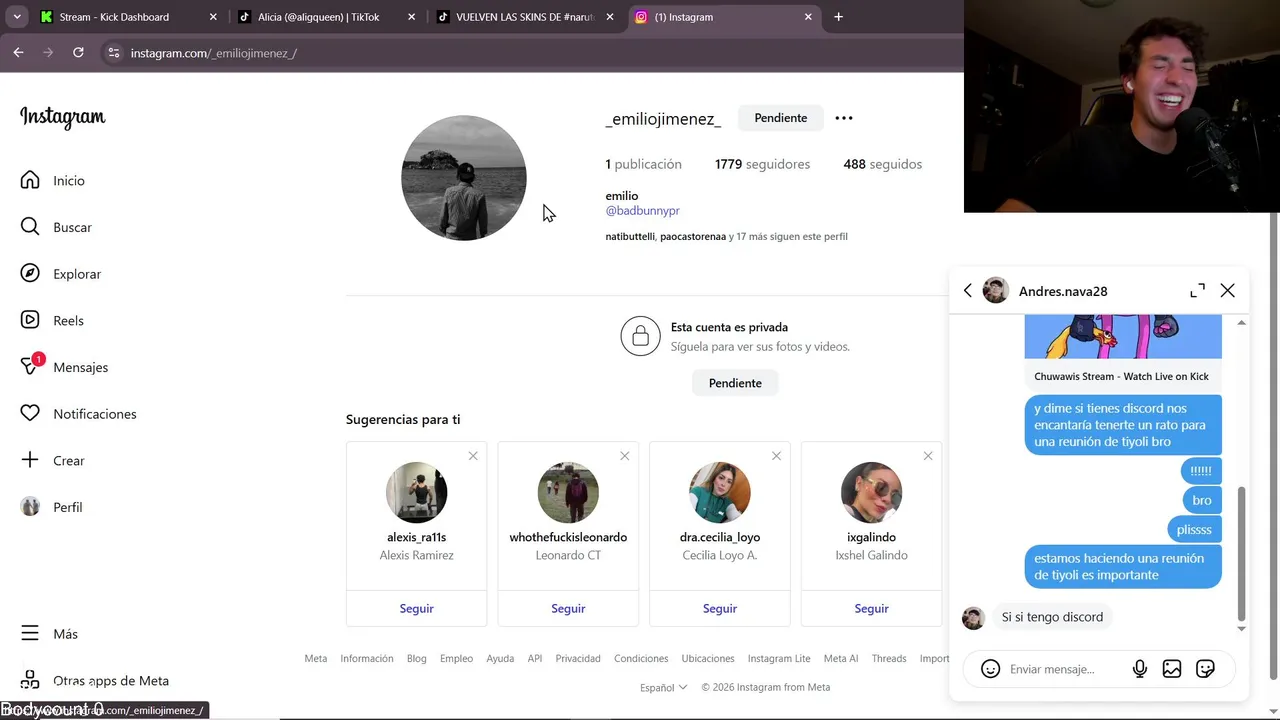Switch to Stream - Kick Dashboard tab

click(129, 17)
